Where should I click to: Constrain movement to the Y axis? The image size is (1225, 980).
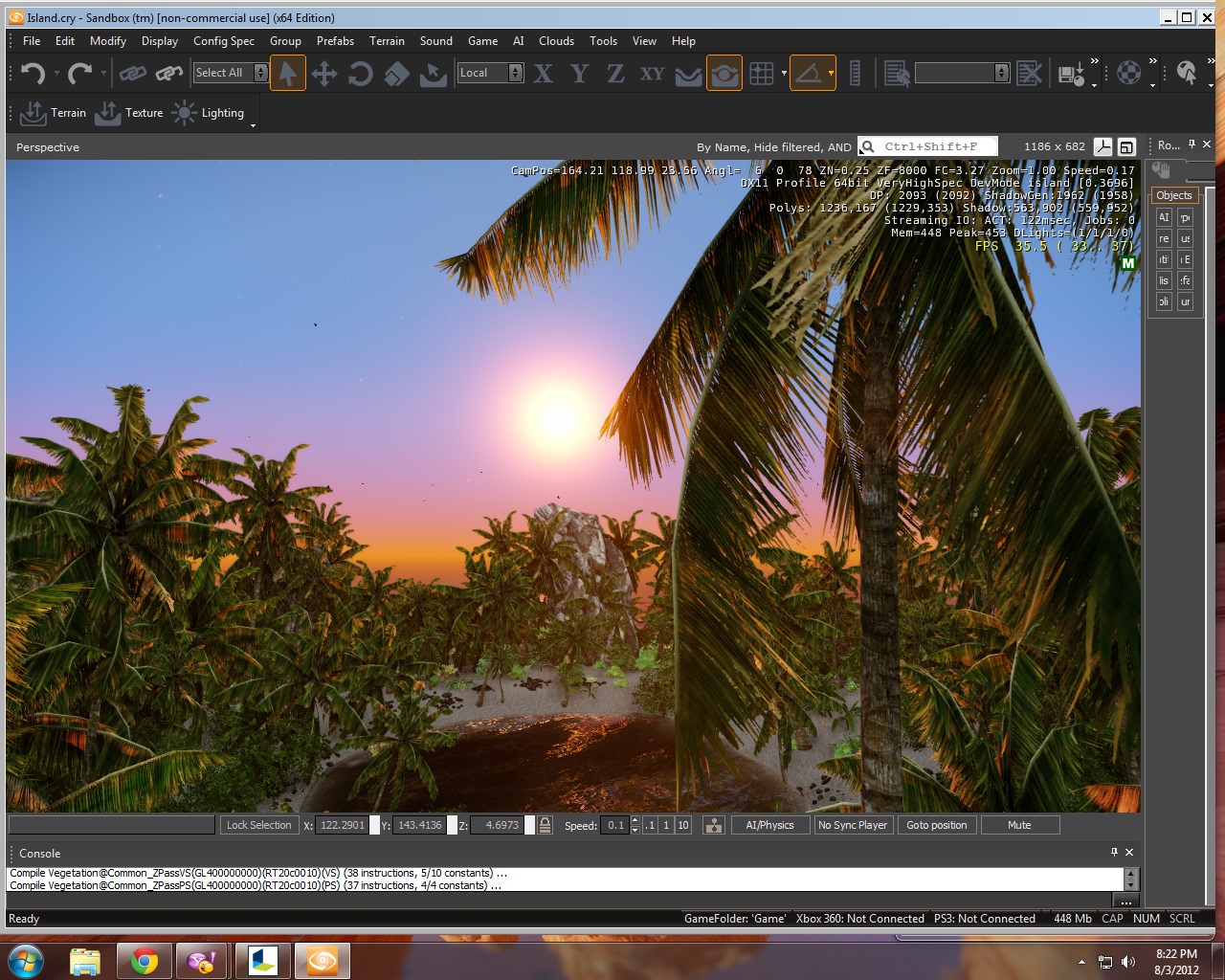click(580, 73)
